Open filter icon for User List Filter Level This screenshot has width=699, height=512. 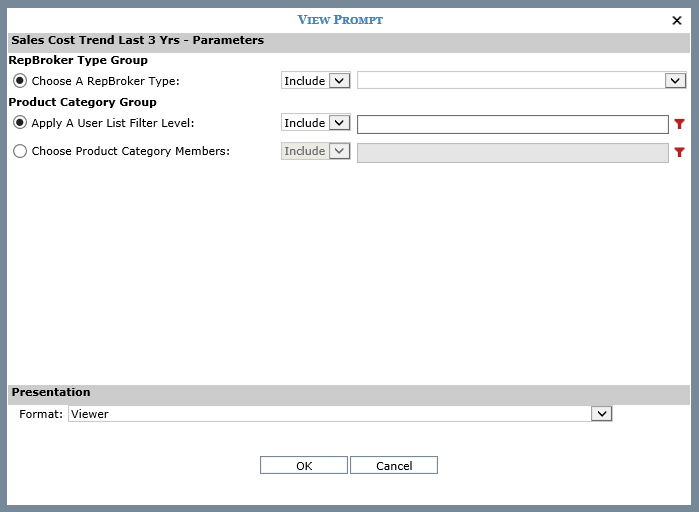(680, 124)
